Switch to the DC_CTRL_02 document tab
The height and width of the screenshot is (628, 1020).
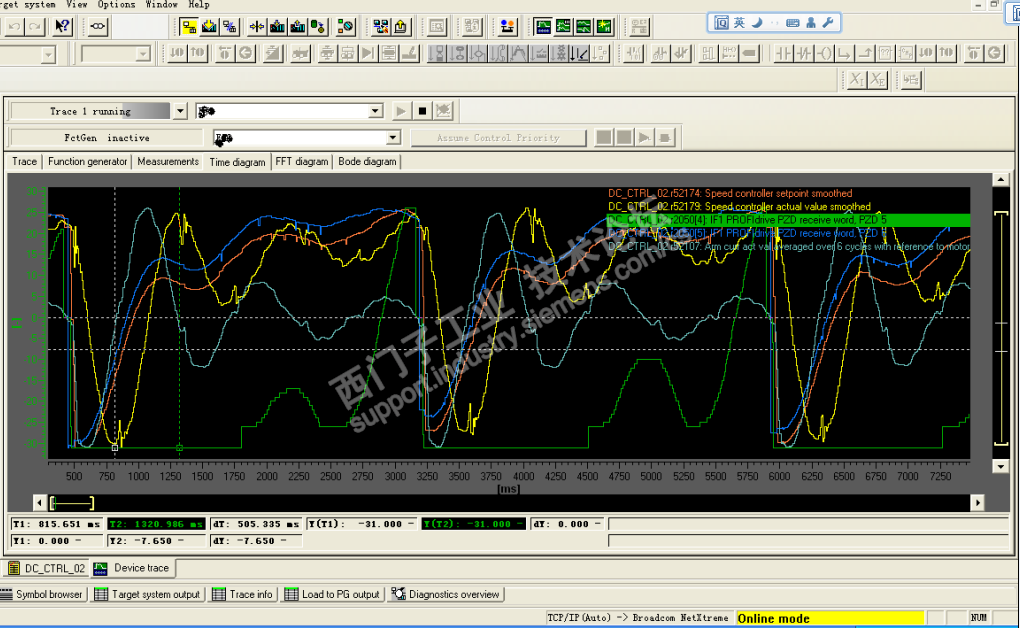click(x=46, y=568)
